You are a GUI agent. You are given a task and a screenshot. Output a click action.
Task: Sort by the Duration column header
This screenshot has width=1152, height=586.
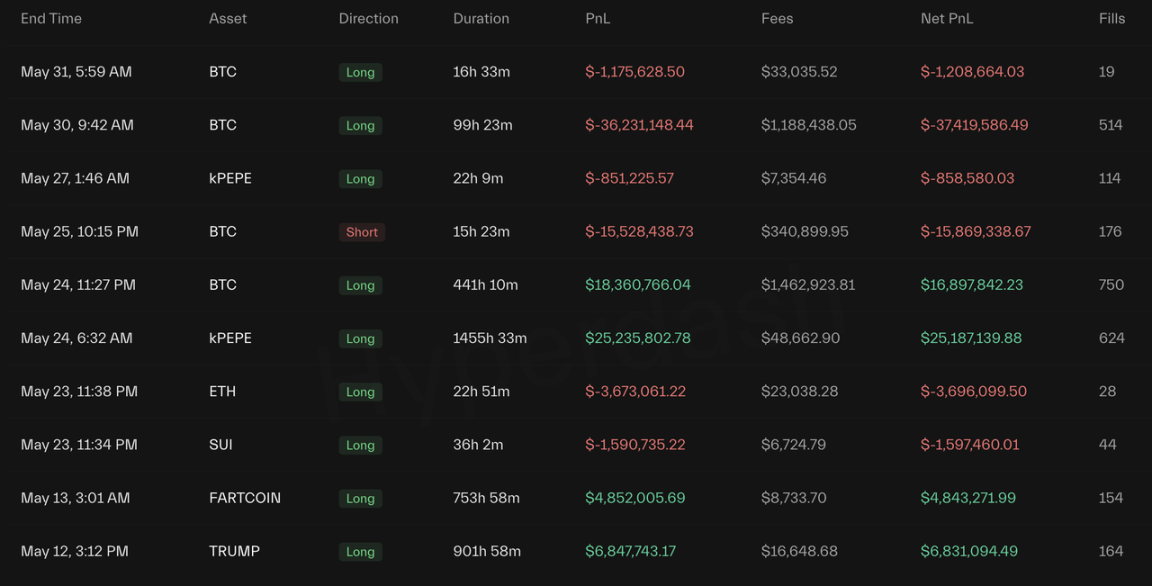pos(480,19)
